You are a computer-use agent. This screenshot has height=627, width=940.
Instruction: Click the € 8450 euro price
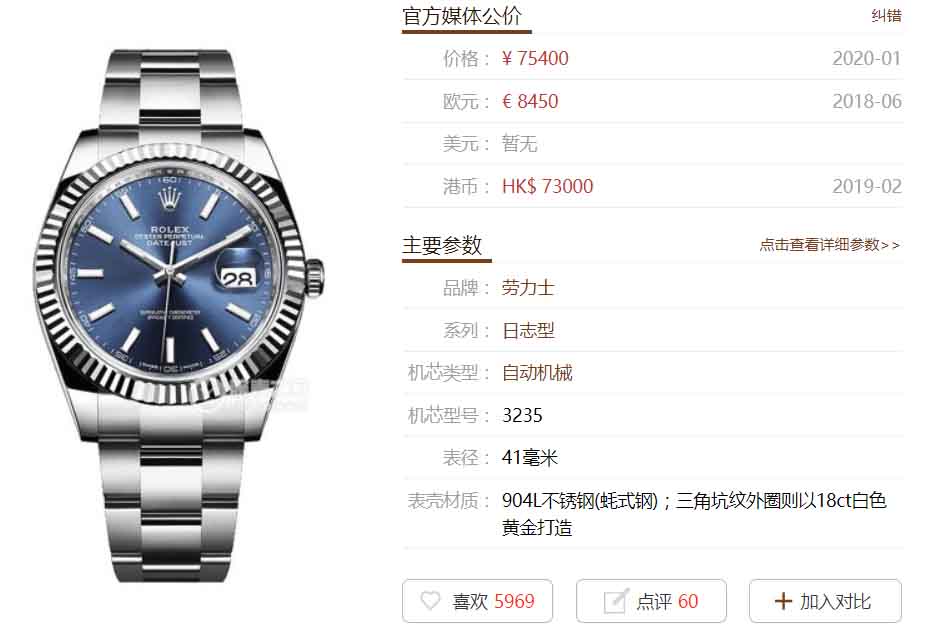pyautogui.click(x=530, y=101)
